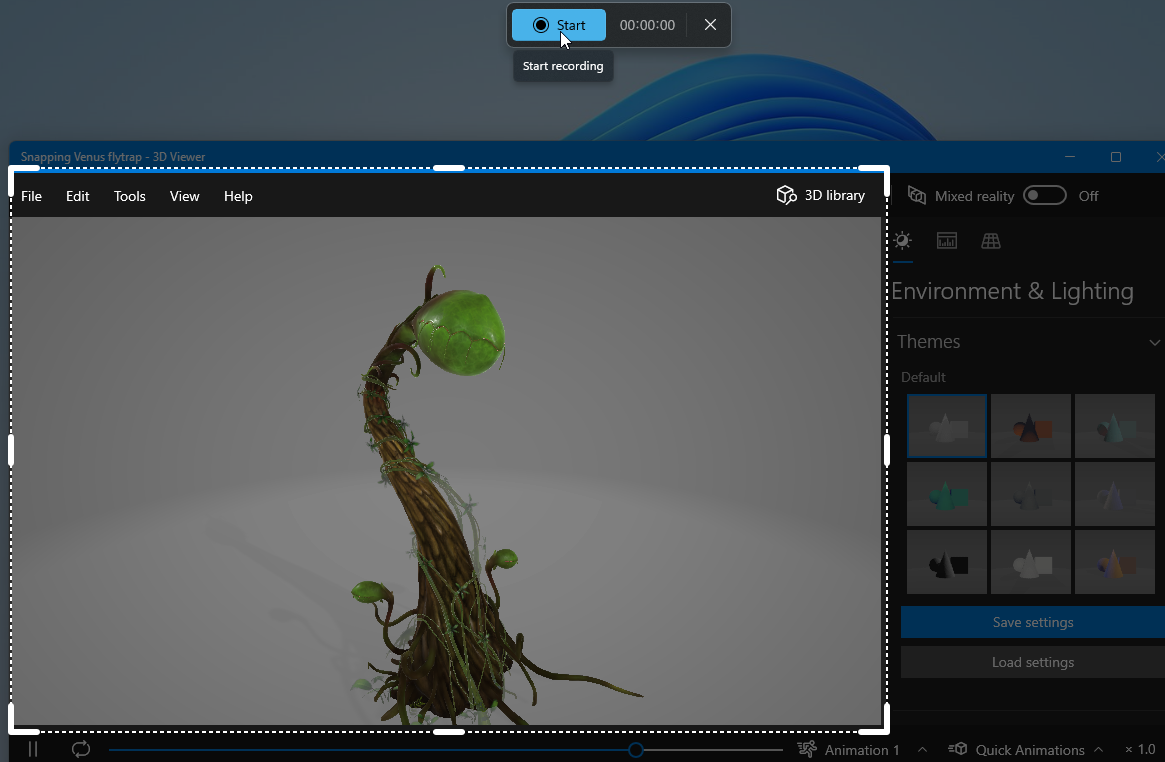Close the screen recording toolbar

pyautogui.click(x=710, y=25)
